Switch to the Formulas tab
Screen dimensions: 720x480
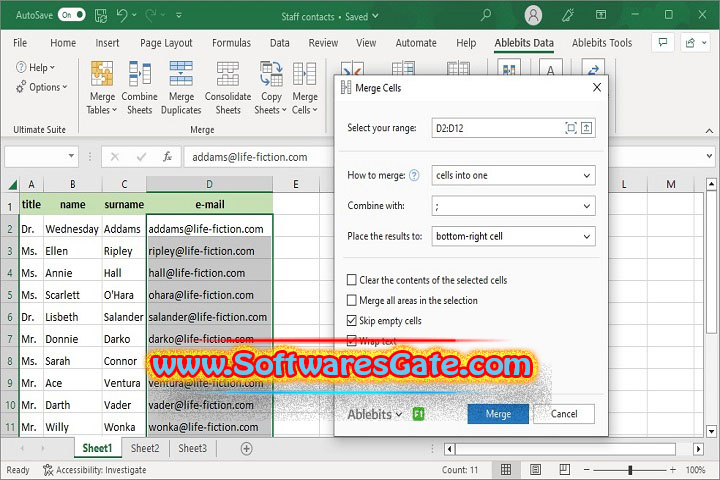pyautogui.click(x=231, y=43)
